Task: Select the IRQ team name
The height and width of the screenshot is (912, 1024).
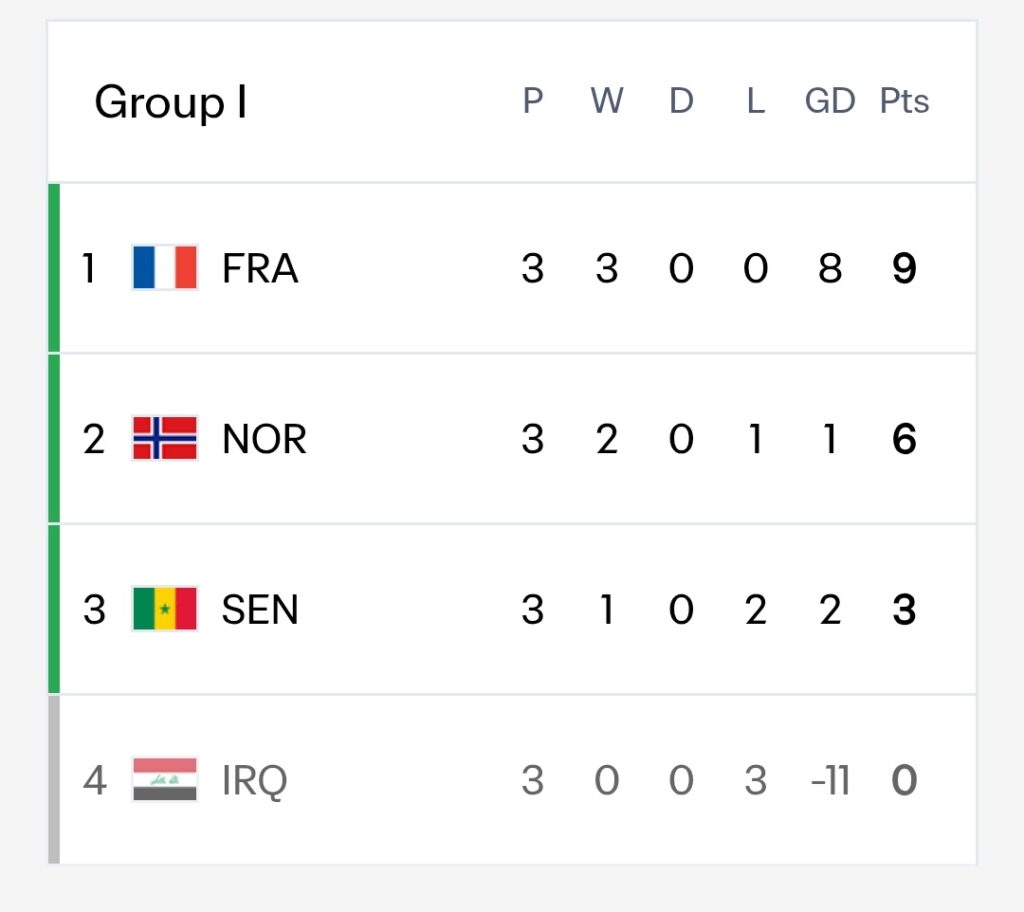Action: pyautogui.click(x=255, y=781)
